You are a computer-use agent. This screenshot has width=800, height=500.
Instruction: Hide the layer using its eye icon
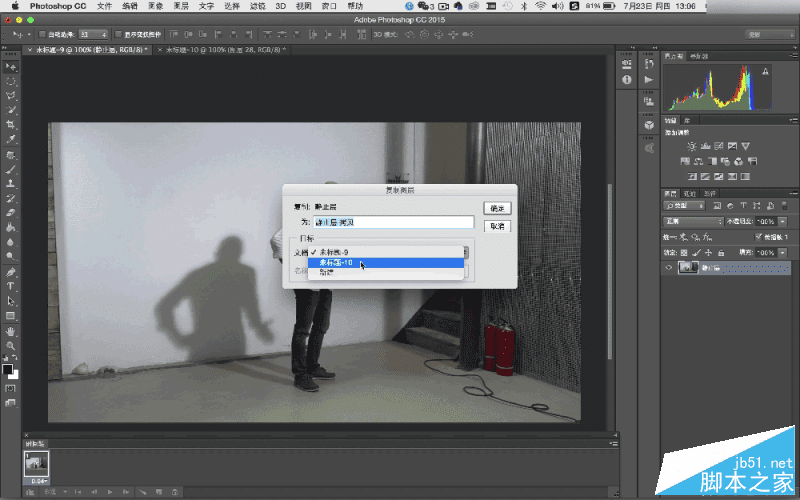click(669, 268)
